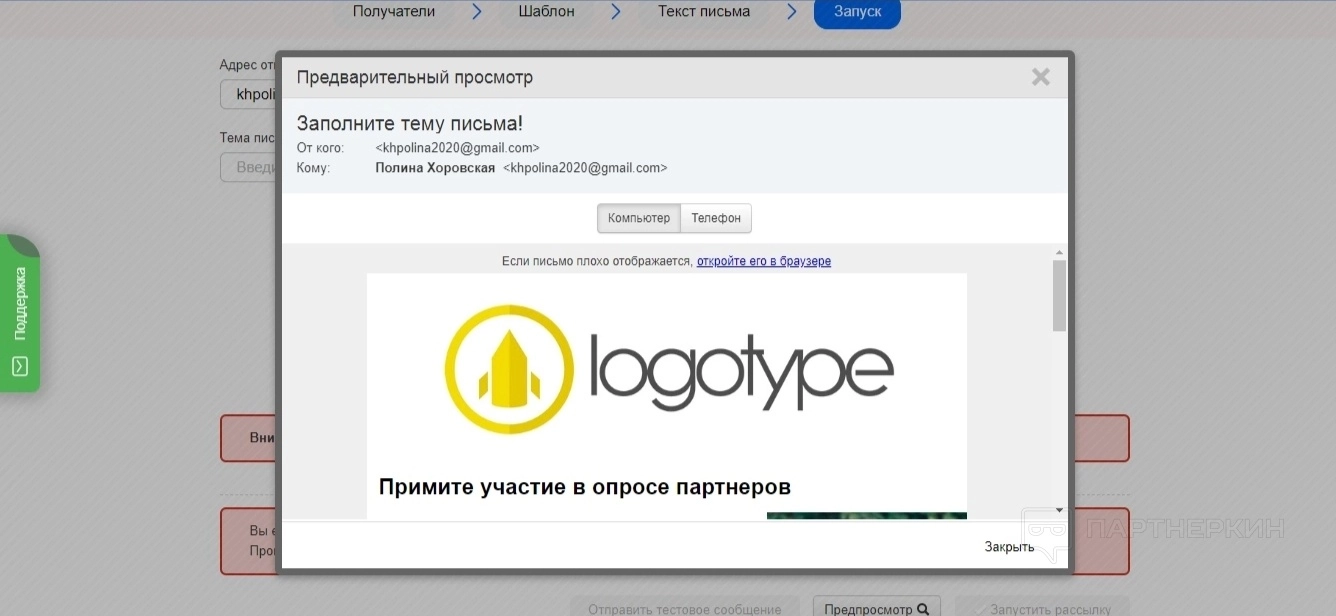1336x616 pixels.
Task: Open the 'откройте его в браузере' link
Action: pos(763,261)
